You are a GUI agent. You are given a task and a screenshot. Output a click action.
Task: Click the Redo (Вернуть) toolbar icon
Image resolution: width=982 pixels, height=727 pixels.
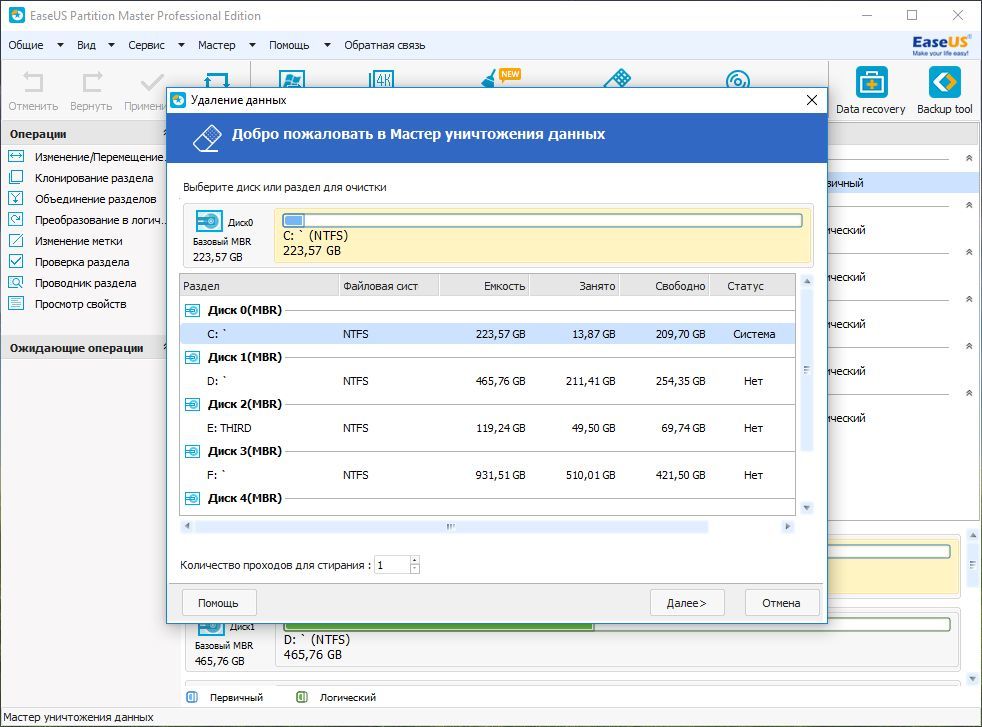pyautogui.click(x=91, y=91)
